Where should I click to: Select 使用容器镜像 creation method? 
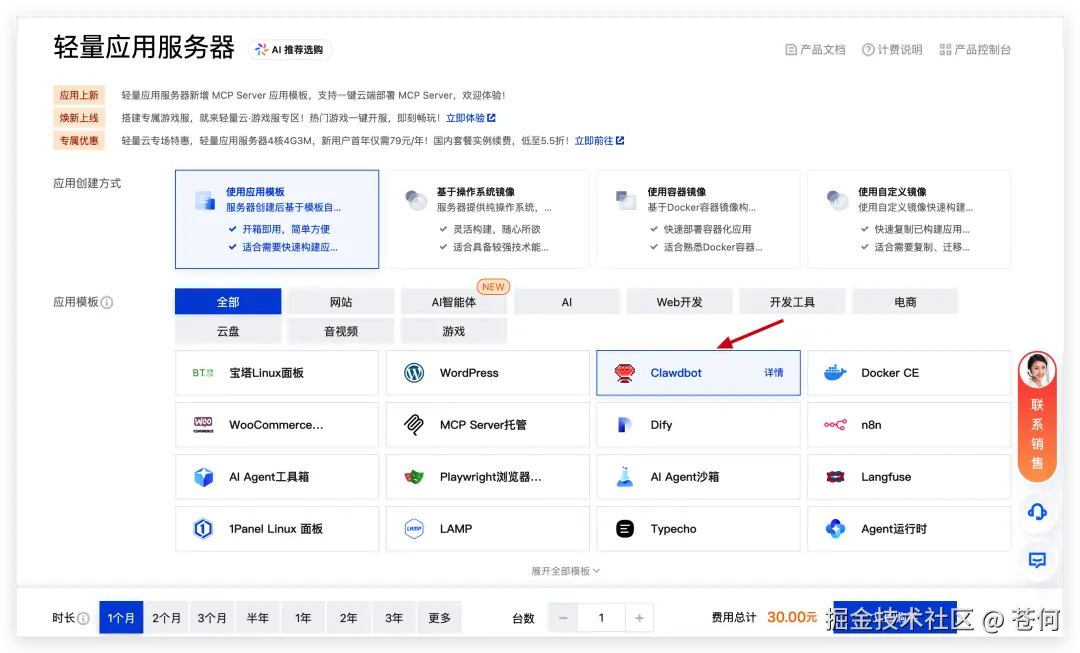tap(697, 218)
